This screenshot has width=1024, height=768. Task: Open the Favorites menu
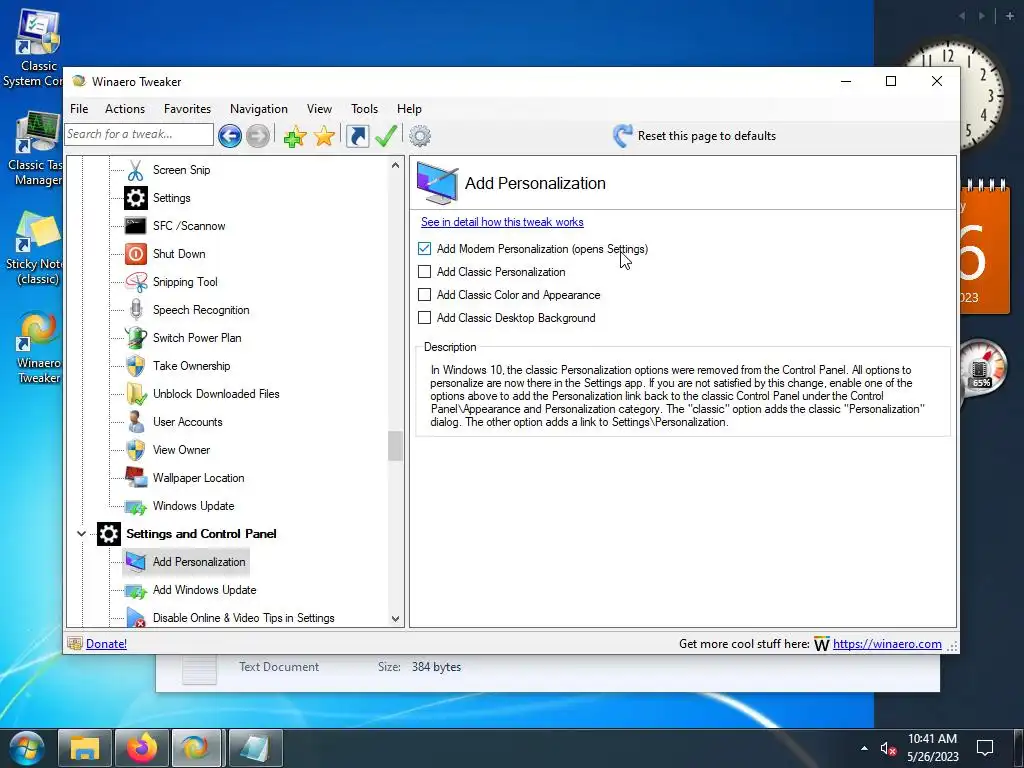(187, 109)
